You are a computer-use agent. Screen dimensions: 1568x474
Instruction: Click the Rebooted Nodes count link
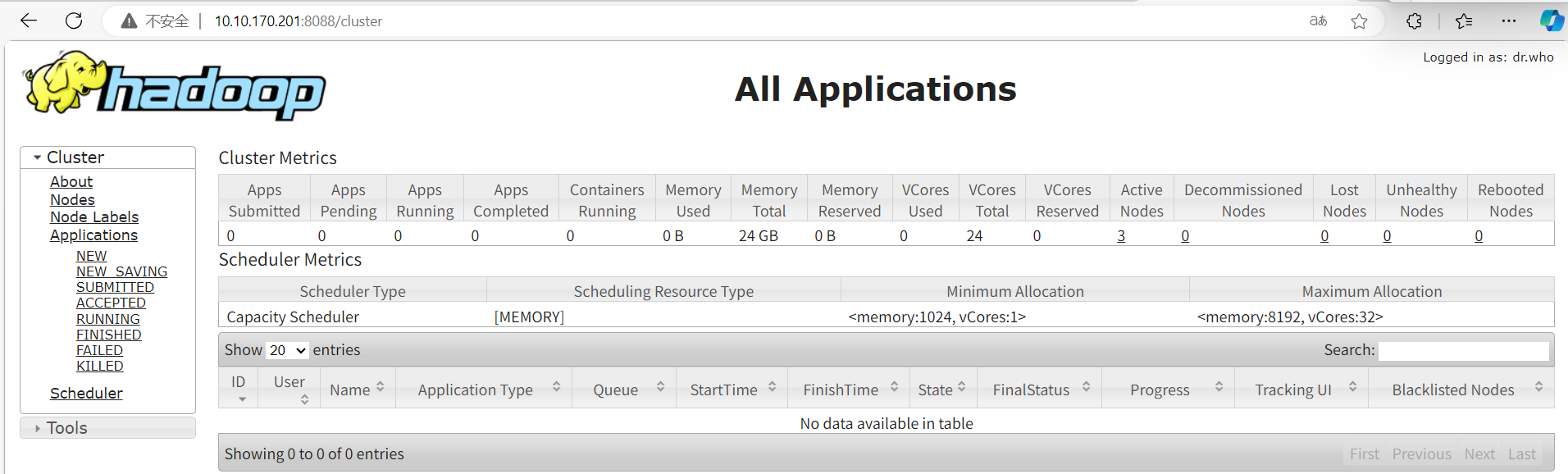pyautogui.click(x=1479, y=235)
